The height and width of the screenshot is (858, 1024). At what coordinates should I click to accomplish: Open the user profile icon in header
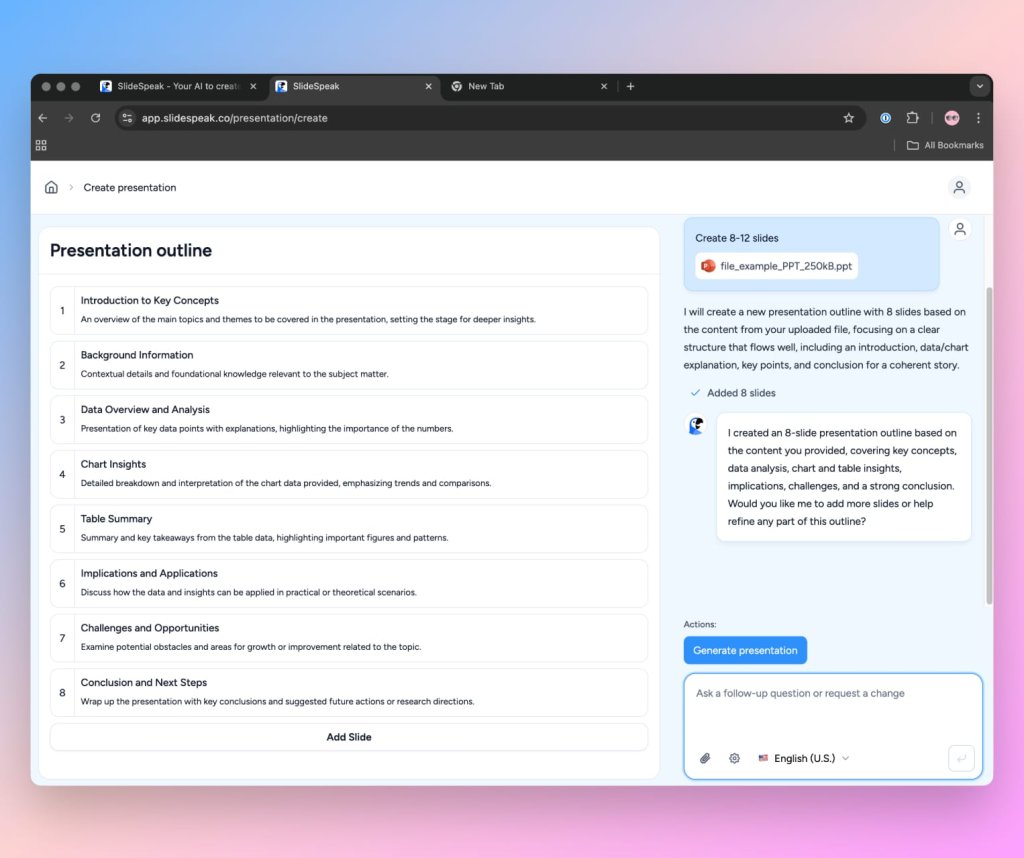[959, 187]
